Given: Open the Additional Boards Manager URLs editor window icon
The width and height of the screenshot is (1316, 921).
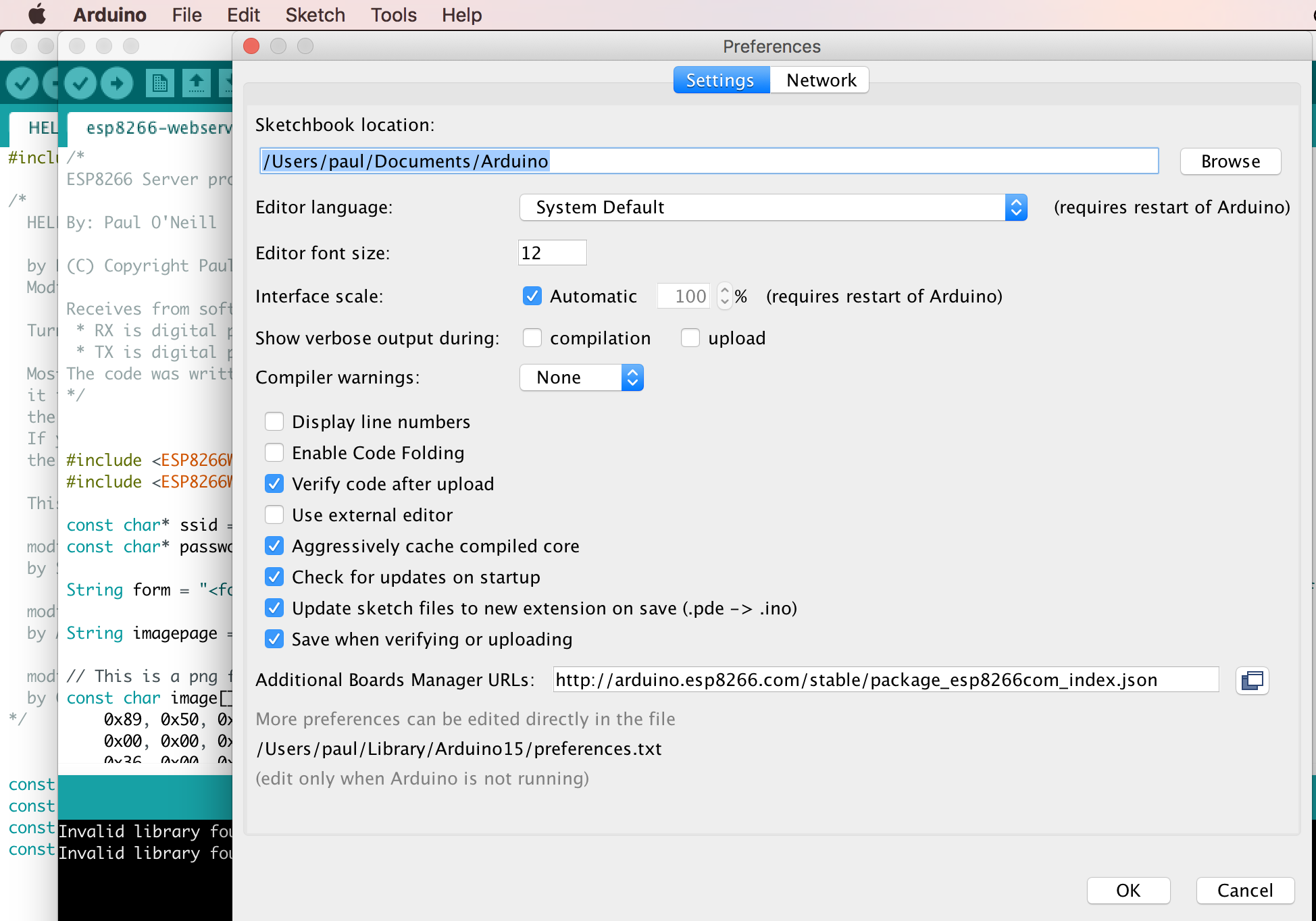Looking at the screenshot, I should (x=1252, y=680).
